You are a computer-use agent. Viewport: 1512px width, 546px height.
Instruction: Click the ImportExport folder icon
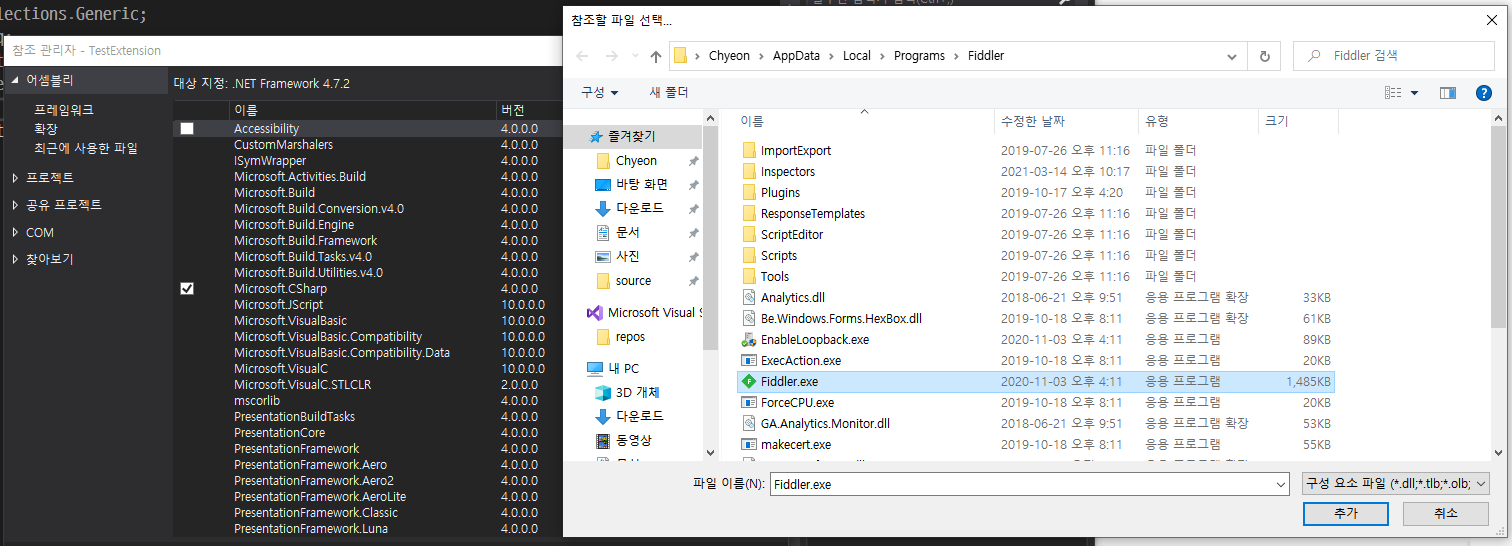pos(749,150)
